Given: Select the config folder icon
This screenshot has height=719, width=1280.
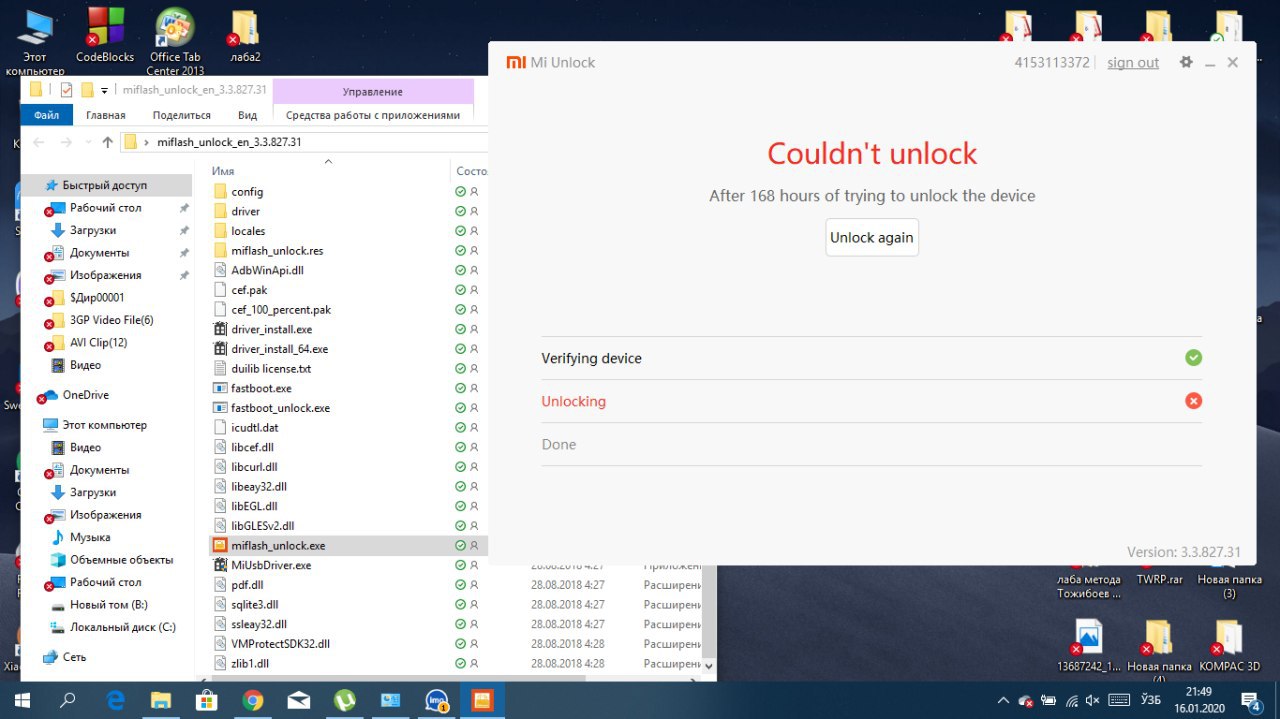Looking at the screenshot, I should 221,191.
